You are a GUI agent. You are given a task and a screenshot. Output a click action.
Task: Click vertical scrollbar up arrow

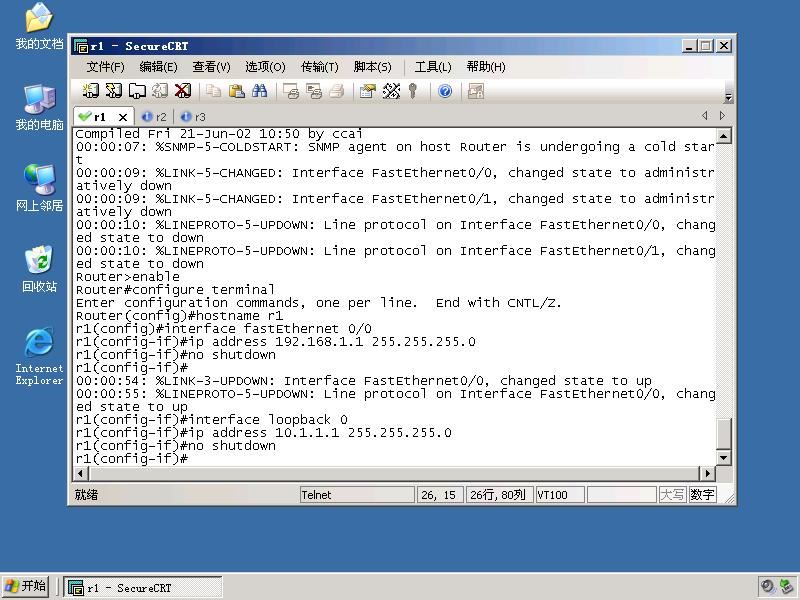[723, 136]
